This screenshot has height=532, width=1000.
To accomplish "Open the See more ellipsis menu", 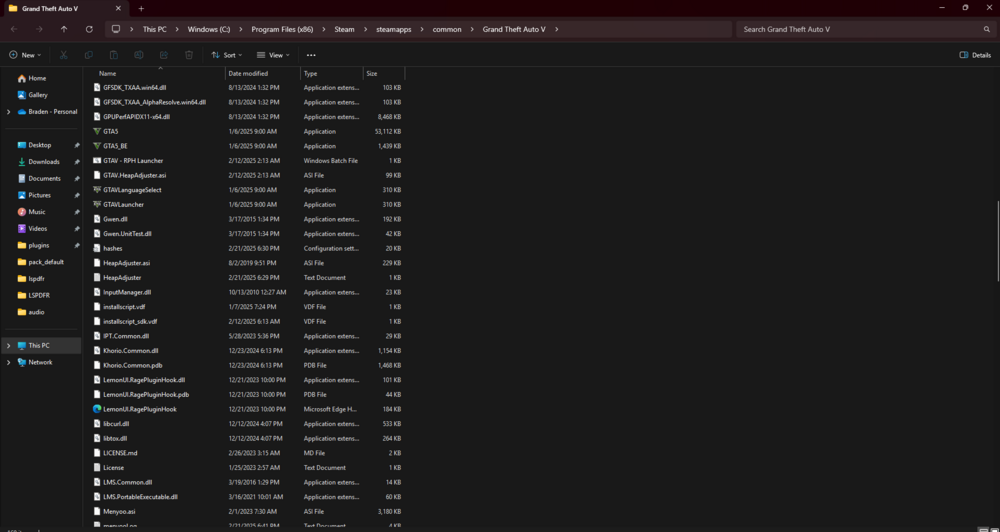I will 311,55.
